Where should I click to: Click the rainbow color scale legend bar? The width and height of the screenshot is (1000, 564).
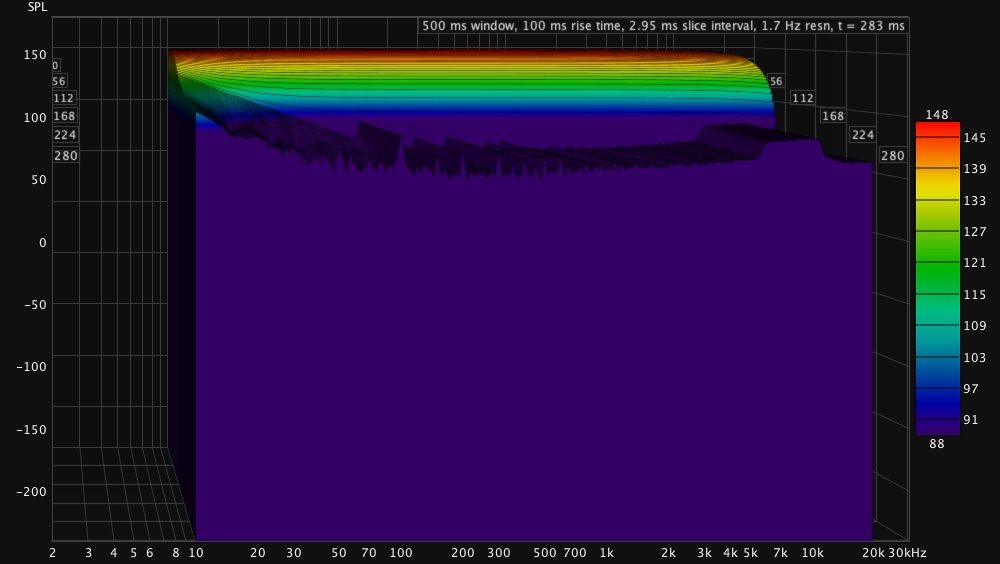pyautogui.click(x=938, y=279)
